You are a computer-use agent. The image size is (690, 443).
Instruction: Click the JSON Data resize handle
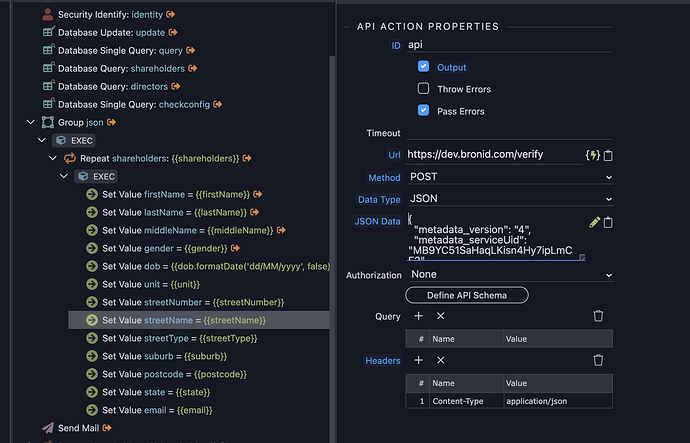tap(582, 257)
